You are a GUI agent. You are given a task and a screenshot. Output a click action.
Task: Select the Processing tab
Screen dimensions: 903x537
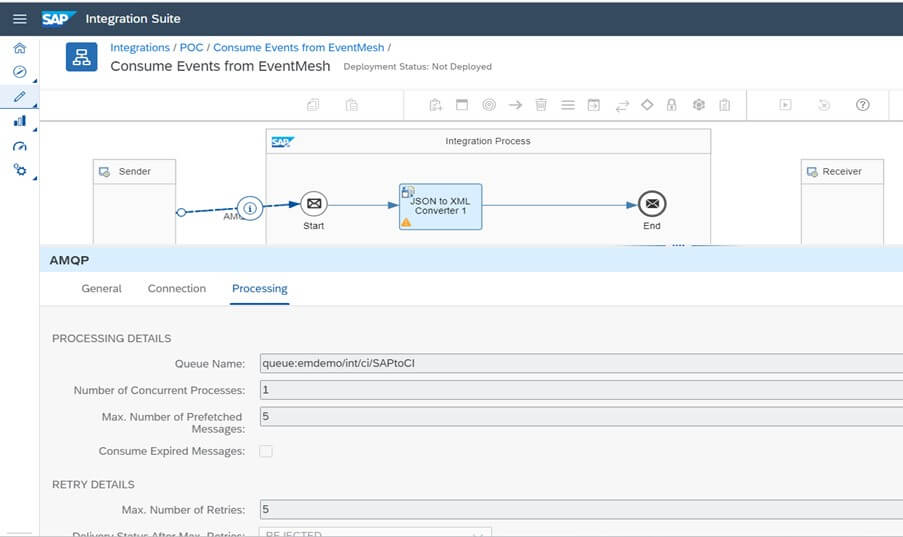click(x=260, y=289)
